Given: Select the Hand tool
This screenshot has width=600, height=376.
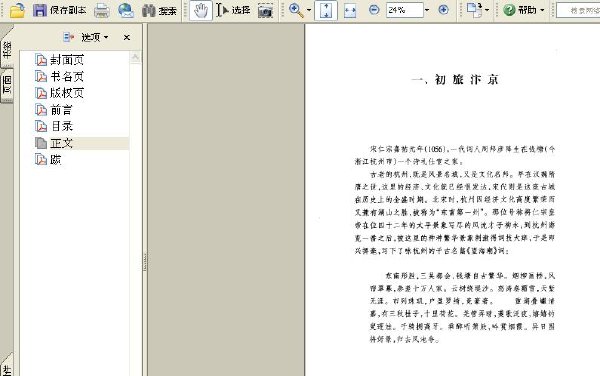Looking at the screenshot, I should 201,10.
